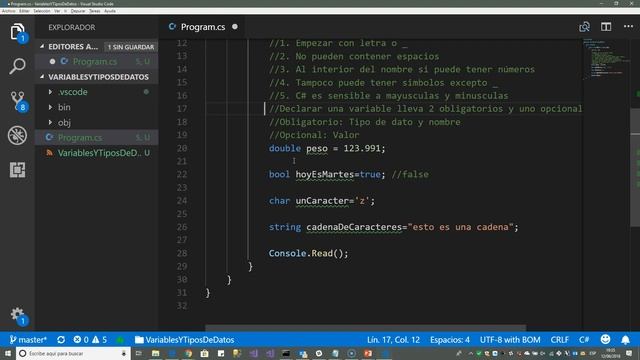Image resolution: width=640 pixels, height=360 pixels.
Task: Open the Ver menu
Action: coord(57,11)
